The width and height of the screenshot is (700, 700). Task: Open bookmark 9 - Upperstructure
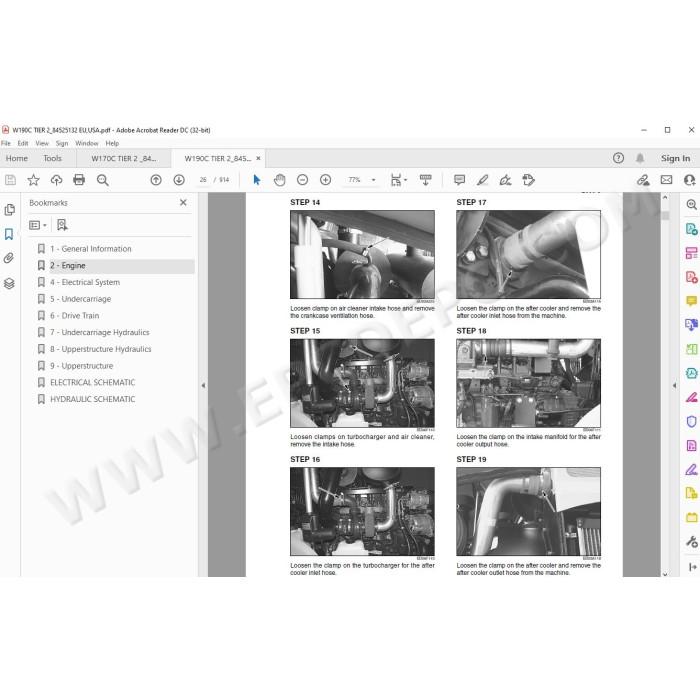81,366
